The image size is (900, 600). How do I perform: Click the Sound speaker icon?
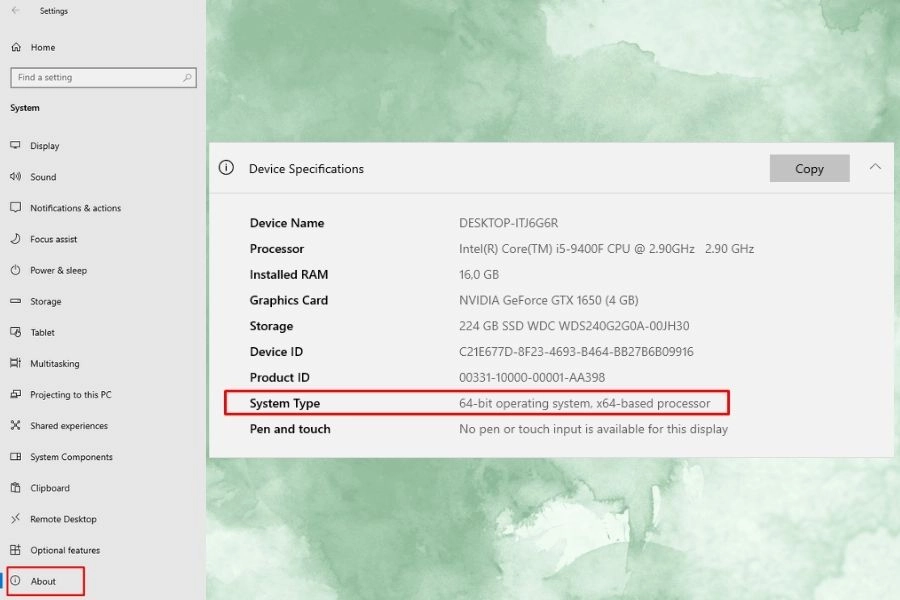(15, 176)
